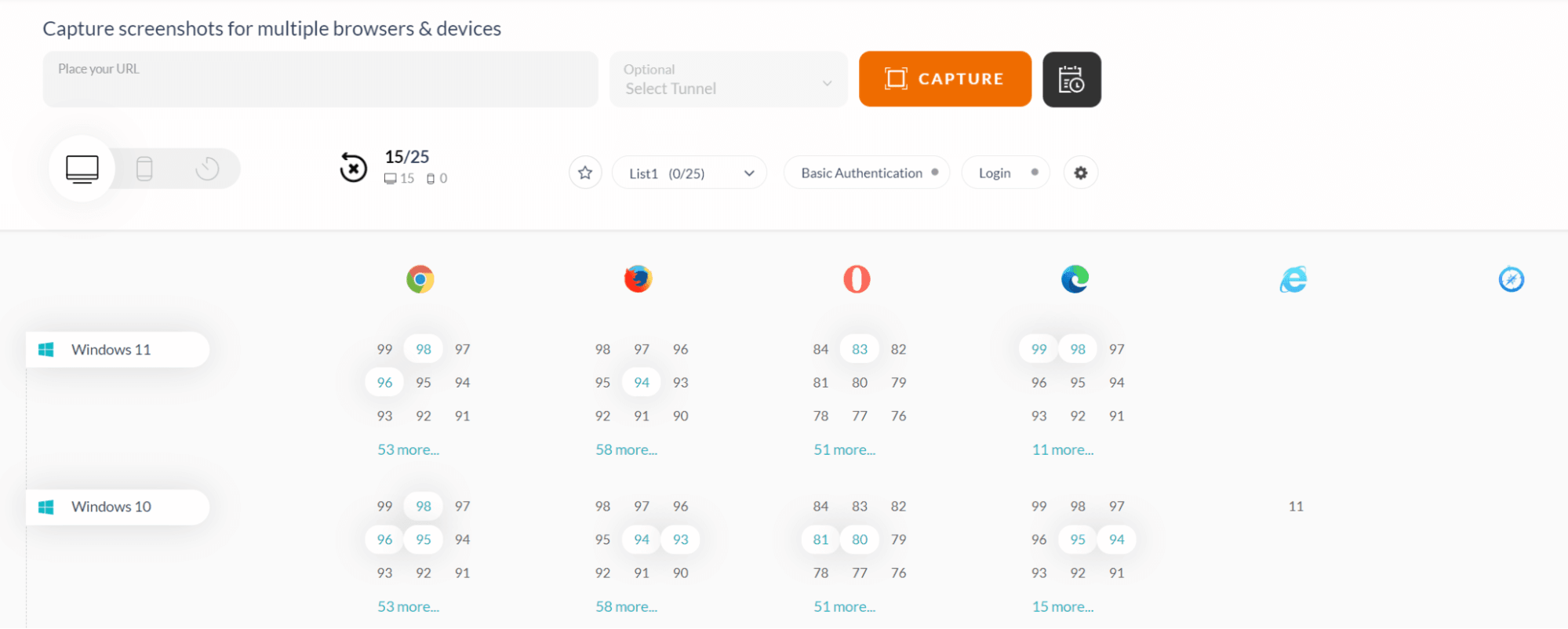Screen dimensions: 1568x629
Task: Deselect Chrome 96 on Windows 10
Action: point(384,540)
